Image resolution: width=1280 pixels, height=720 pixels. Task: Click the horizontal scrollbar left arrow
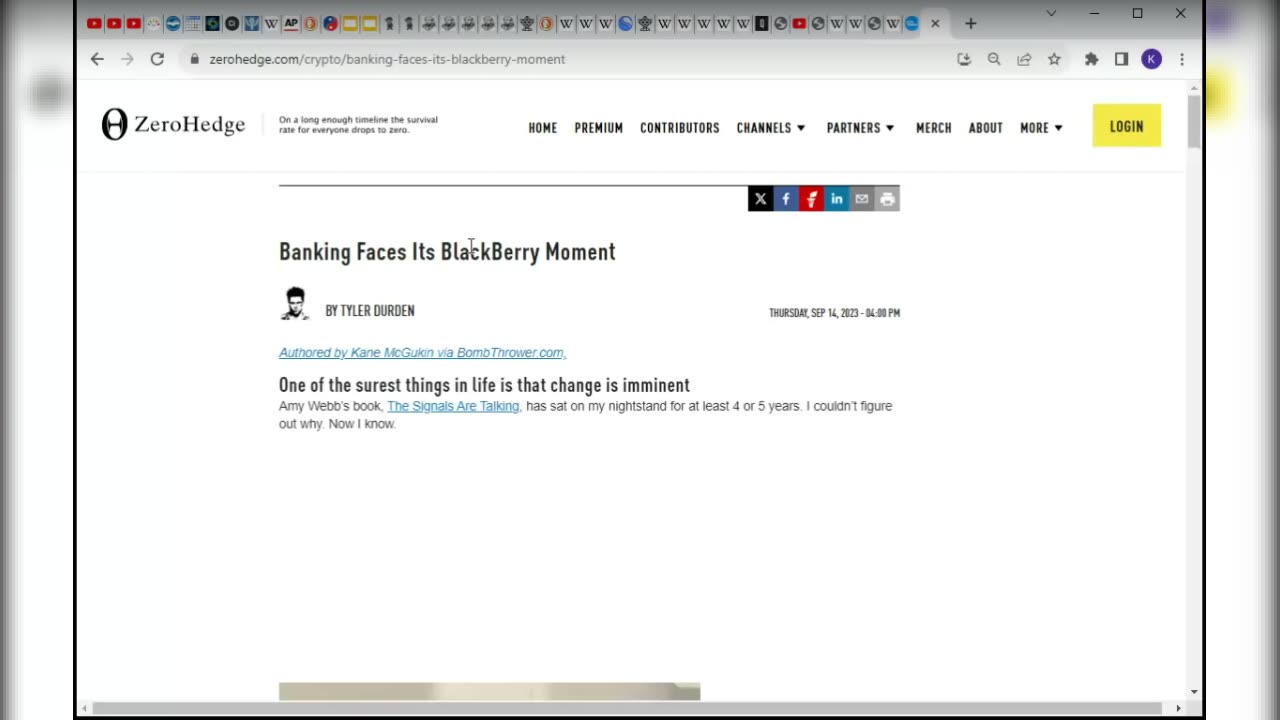pos(85,708)
